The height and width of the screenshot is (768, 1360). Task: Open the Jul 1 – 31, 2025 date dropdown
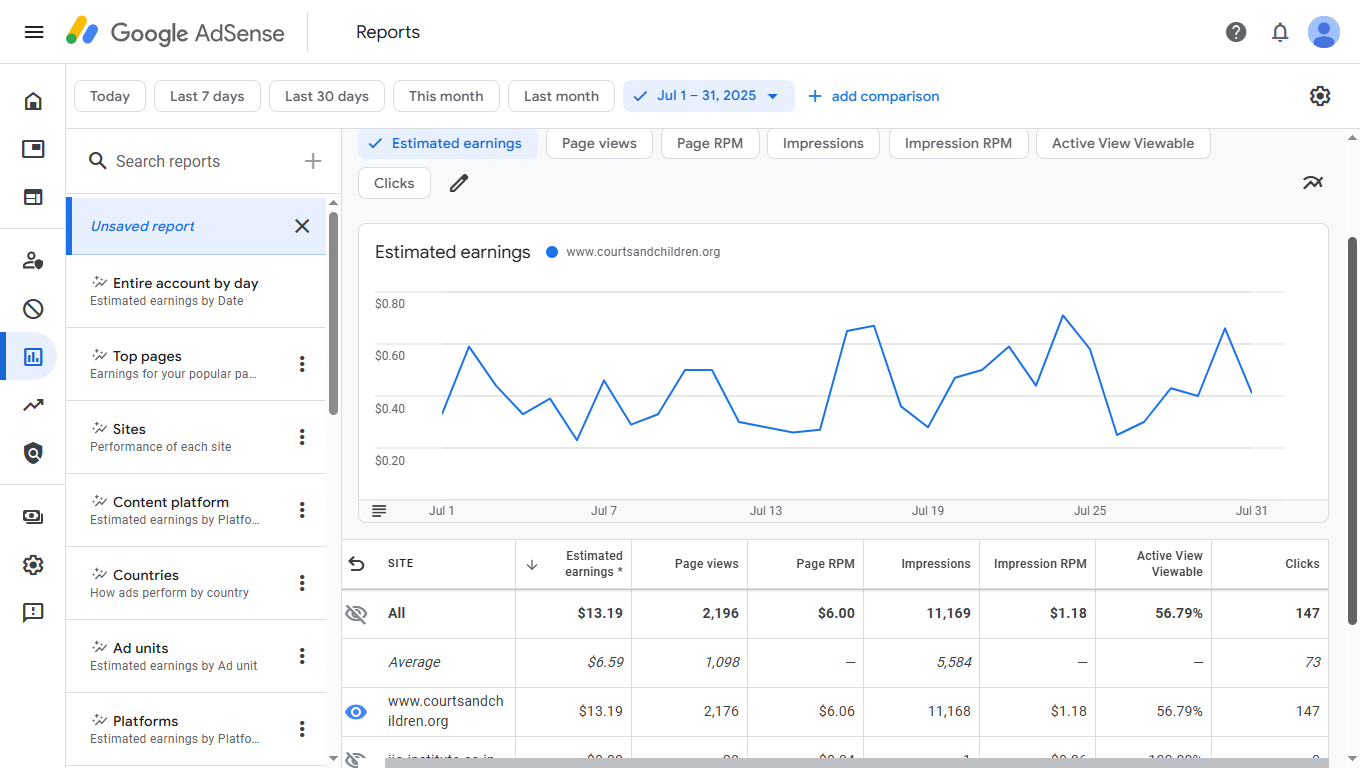point(709,96)
